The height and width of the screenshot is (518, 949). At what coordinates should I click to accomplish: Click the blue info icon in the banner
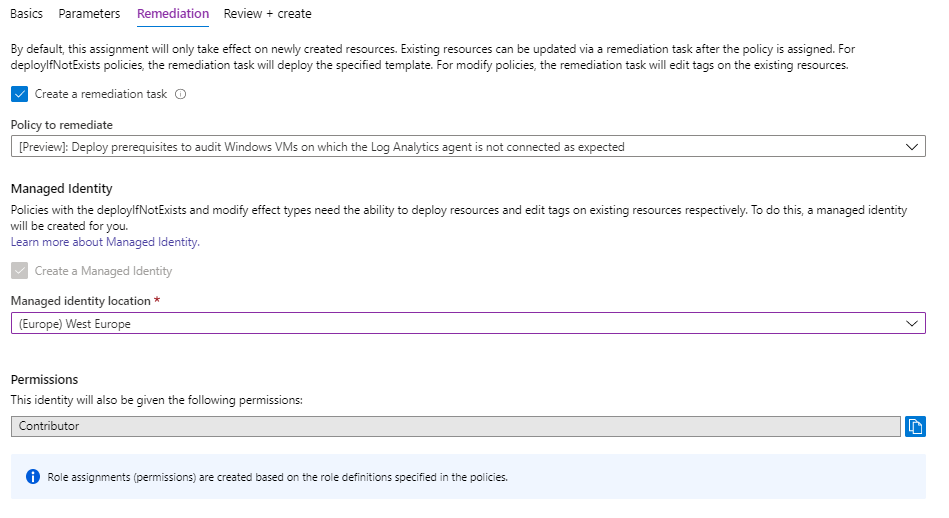33,477
